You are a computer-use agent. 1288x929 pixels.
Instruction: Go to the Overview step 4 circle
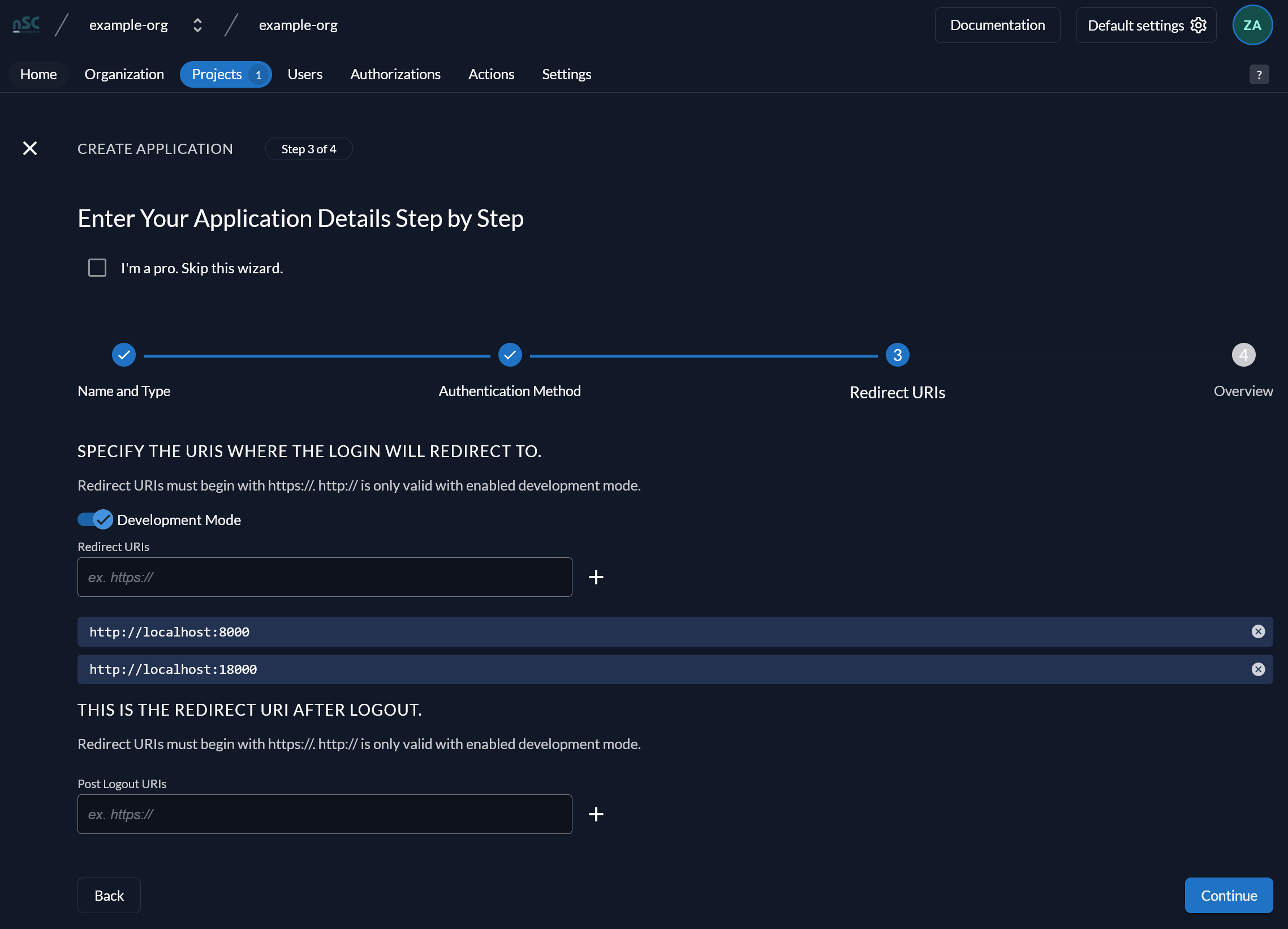pyautogui.click(x=1243, y=355)
